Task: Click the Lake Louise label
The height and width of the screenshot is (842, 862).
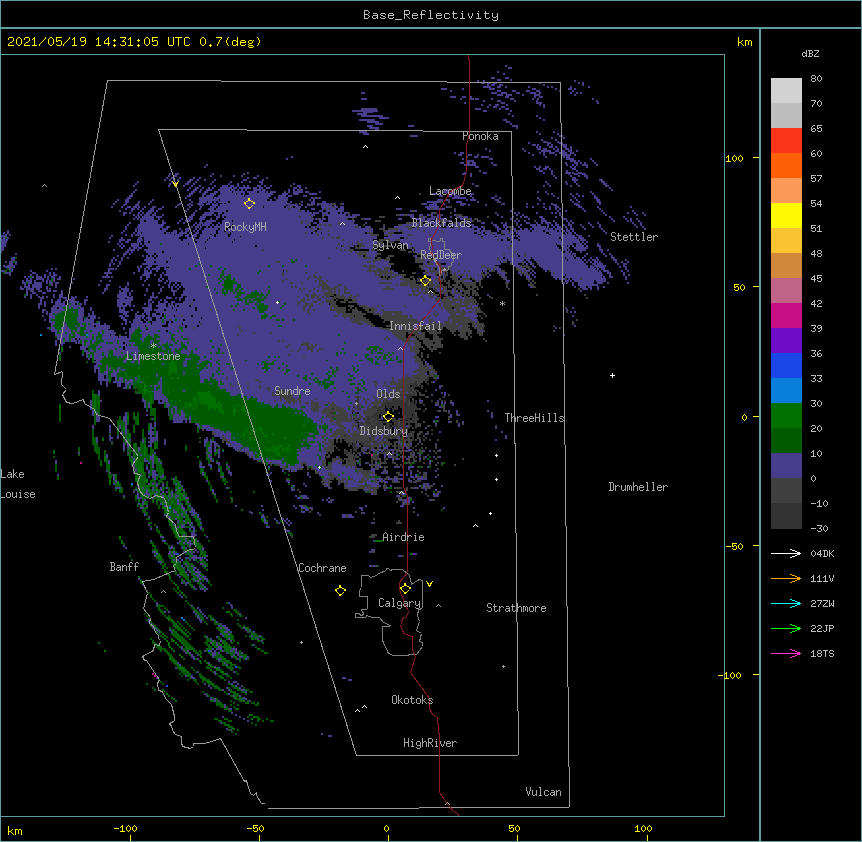Action: pos(18,484)
